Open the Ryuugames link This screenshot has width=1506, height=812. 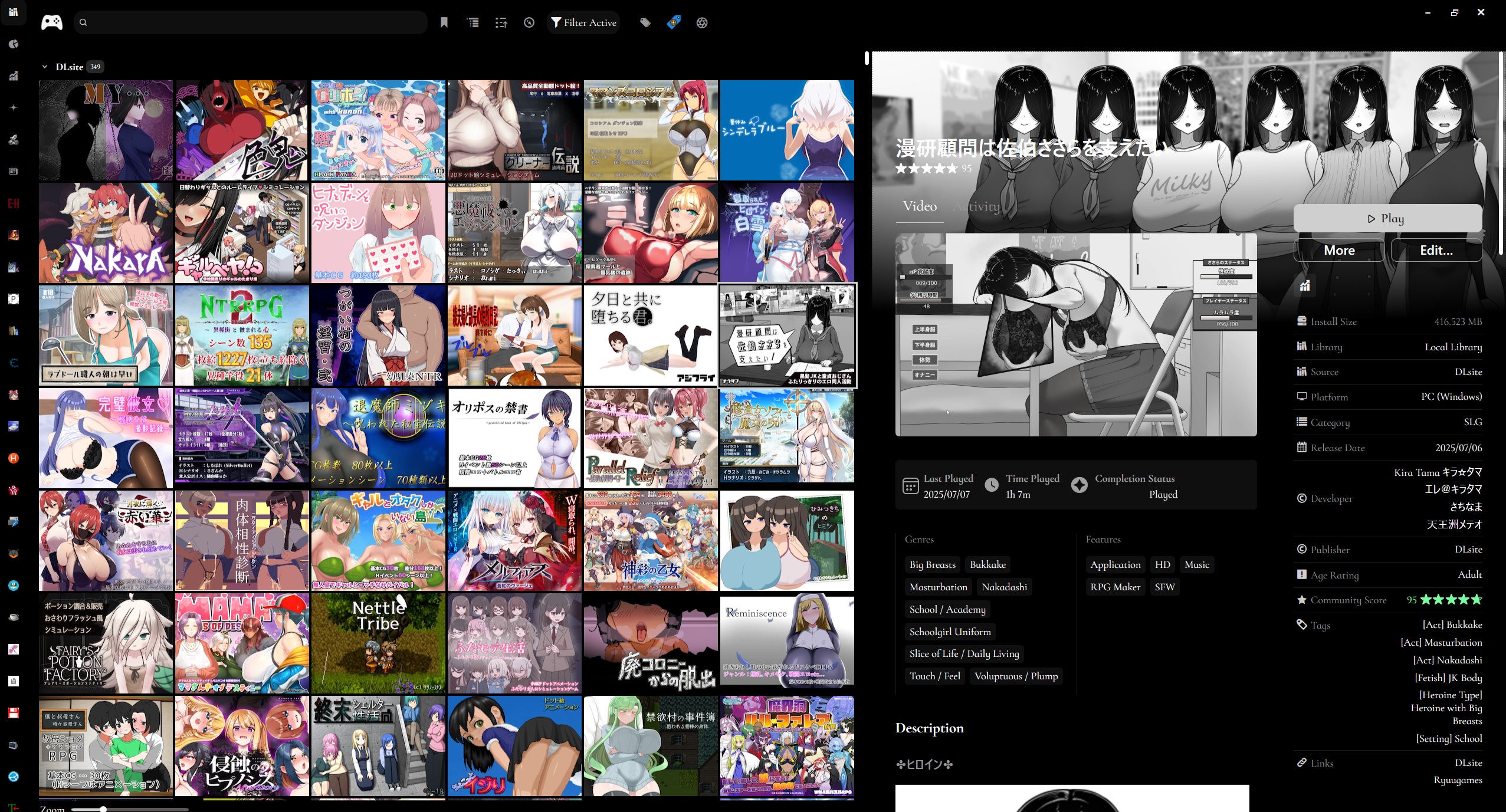[1458, 780]
